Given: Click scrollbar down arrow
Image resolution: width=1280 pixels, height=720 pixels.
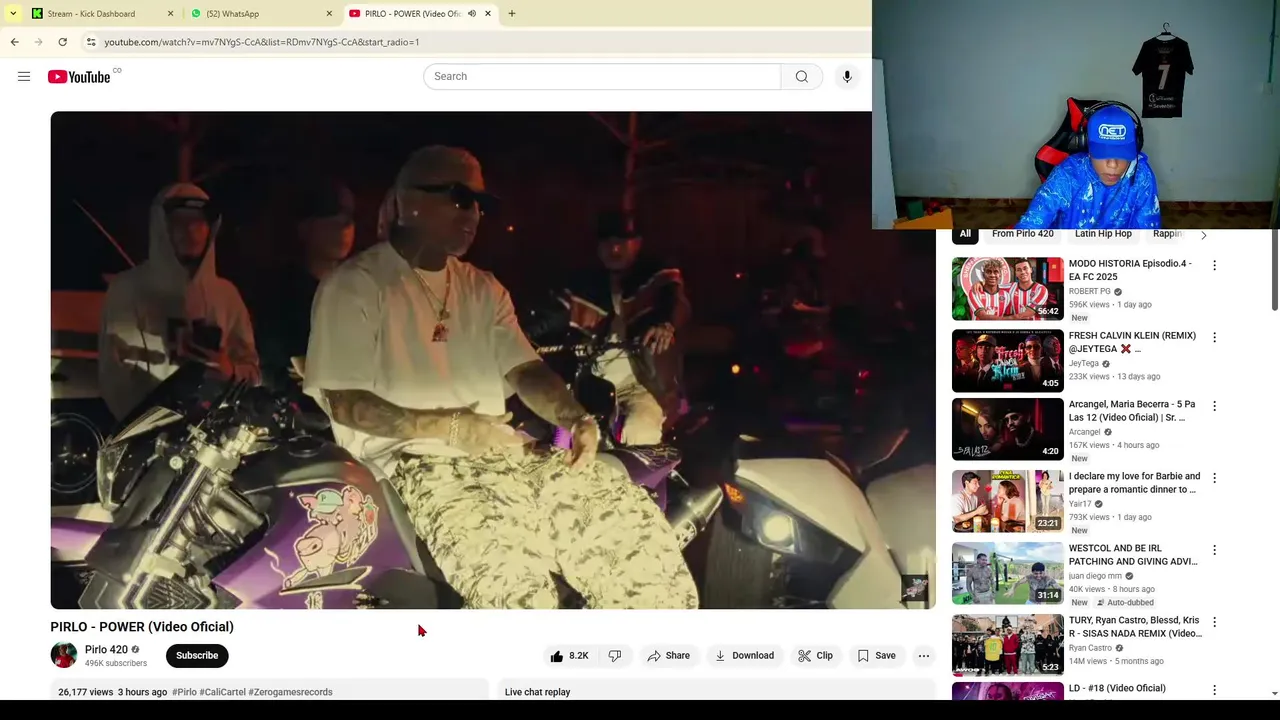Looking at the screenshot, I should 1274,693.
